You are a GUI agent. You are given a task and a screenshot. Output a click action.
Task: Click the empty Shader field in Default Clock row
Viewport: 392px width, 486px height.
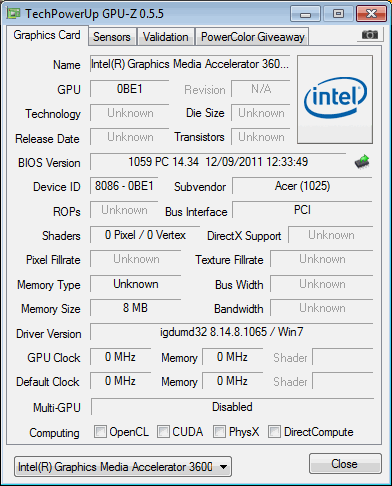343,381
